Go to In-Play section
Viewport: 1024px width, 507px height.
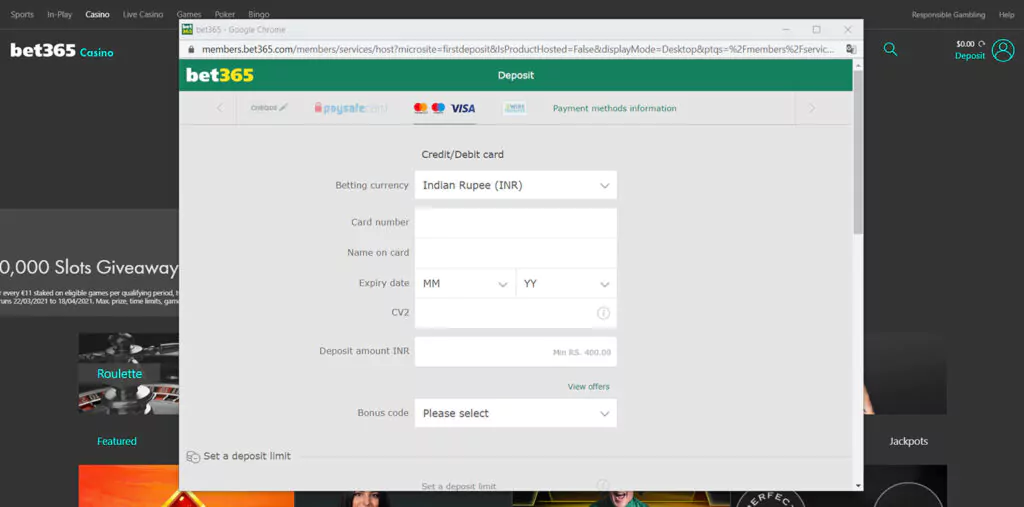pyautogui.click(x=59, y=14)
